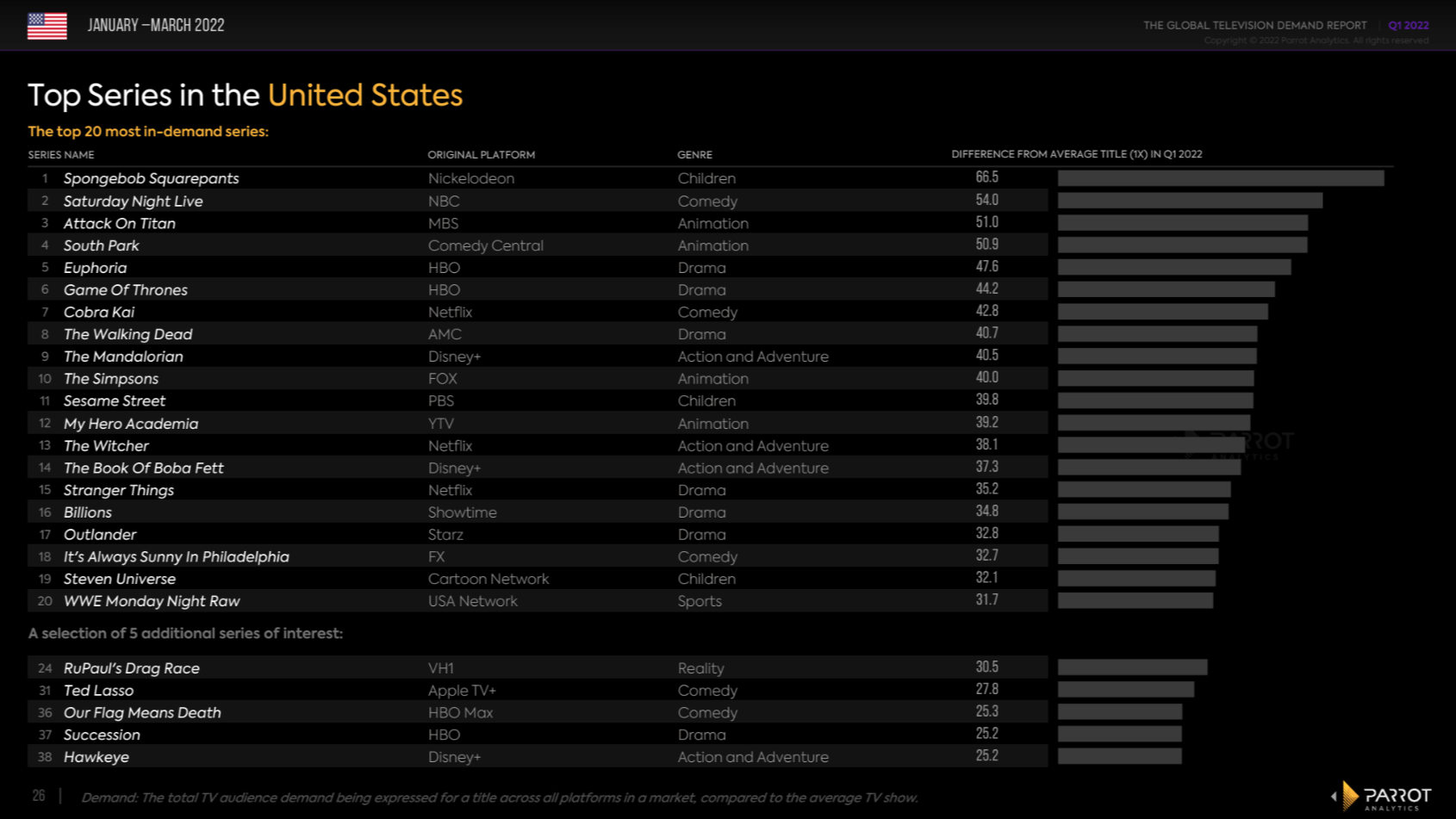Click the 'HBO Max' platform cell
The width and height of the screenshot is (1456, 819).
(461, 713)
